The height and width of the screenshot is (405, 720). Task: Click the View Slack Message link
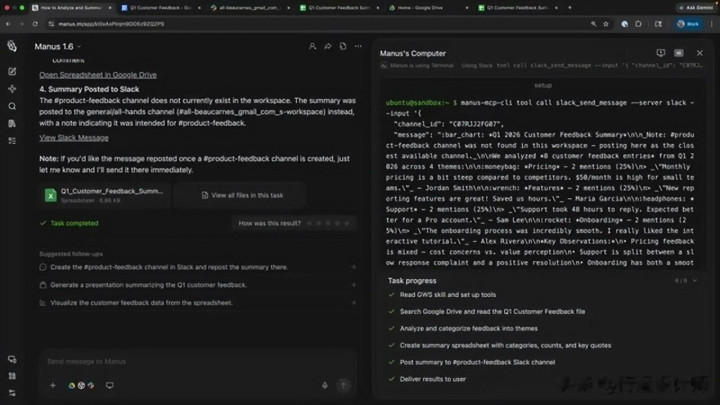(x=74, y=138)
